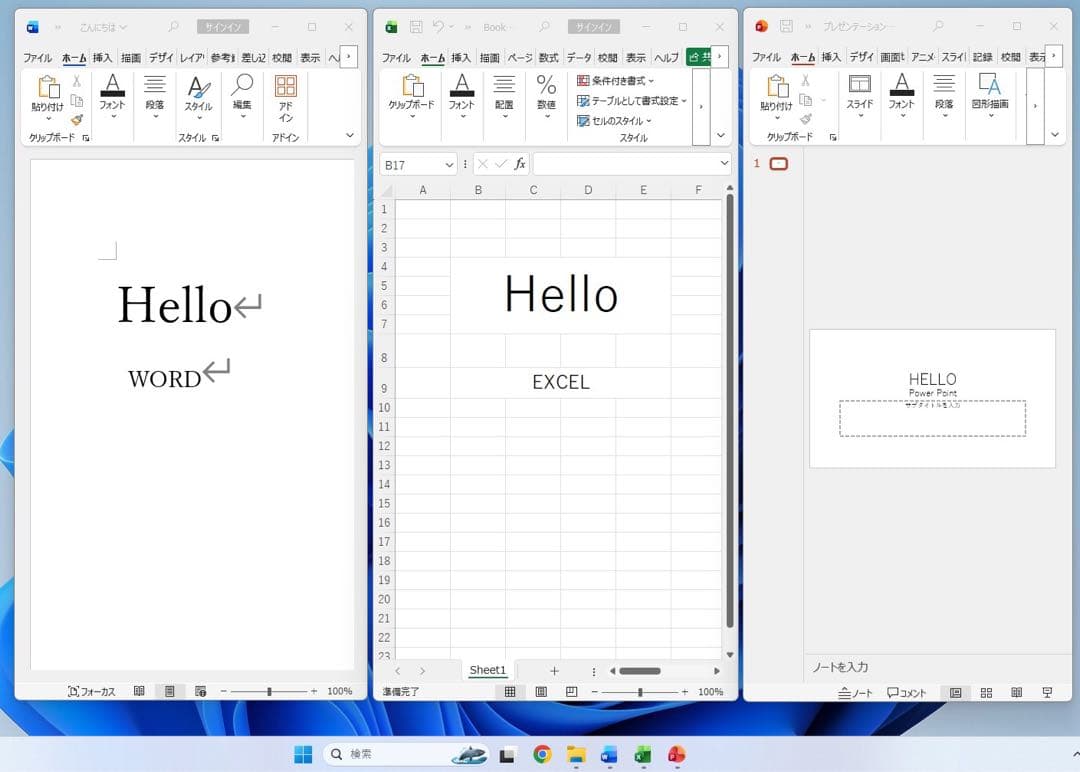This screenshot has width=1080, height=772.
Task: Collapse the Word ribbon with chevron
Action: pos(350,135)
